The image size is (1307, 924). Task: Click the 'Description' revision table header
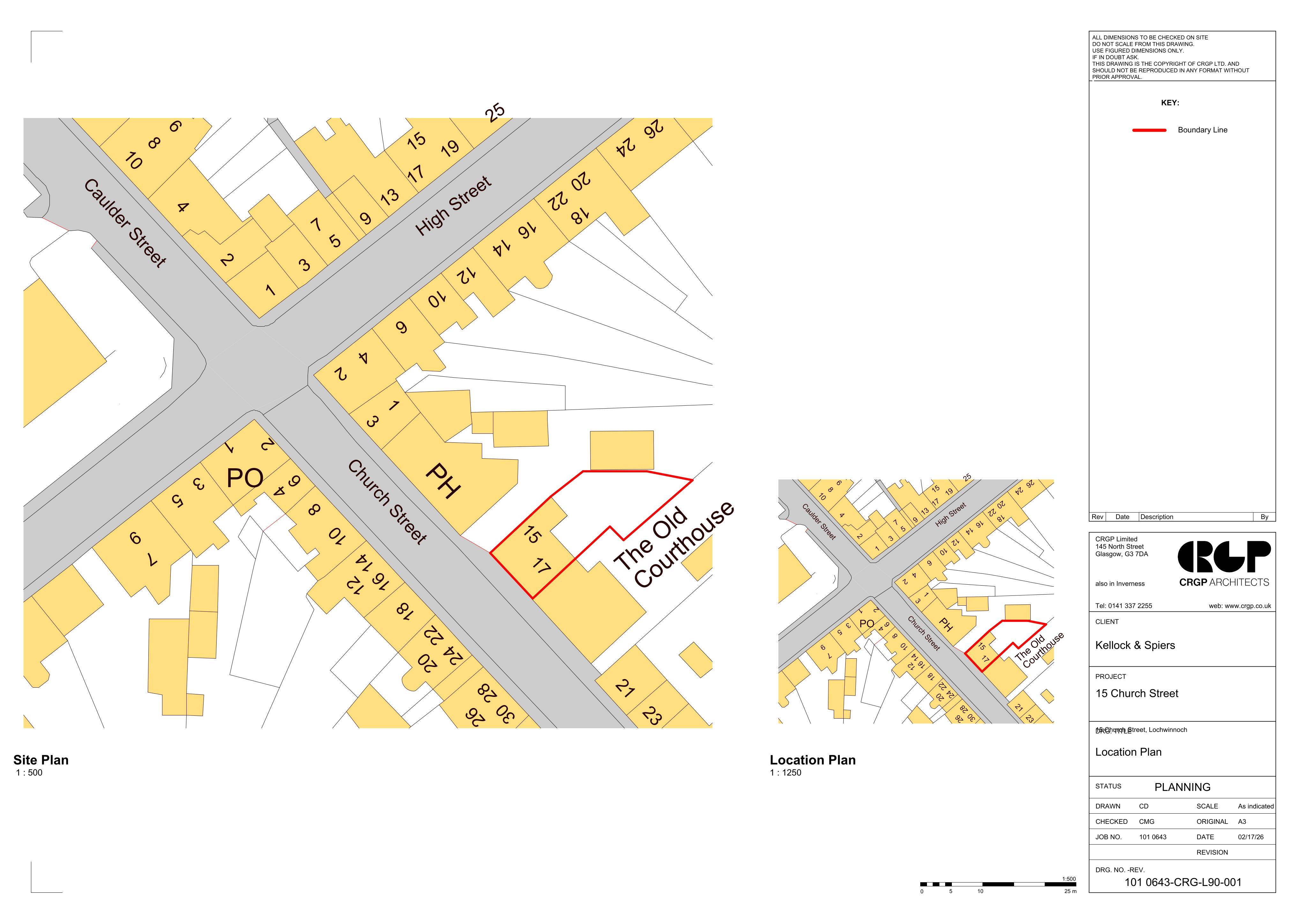(x=1157, y=517)
